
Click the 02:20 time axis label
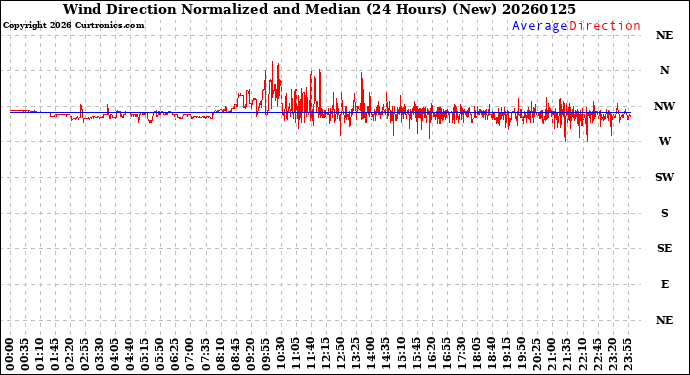(70, 355)
